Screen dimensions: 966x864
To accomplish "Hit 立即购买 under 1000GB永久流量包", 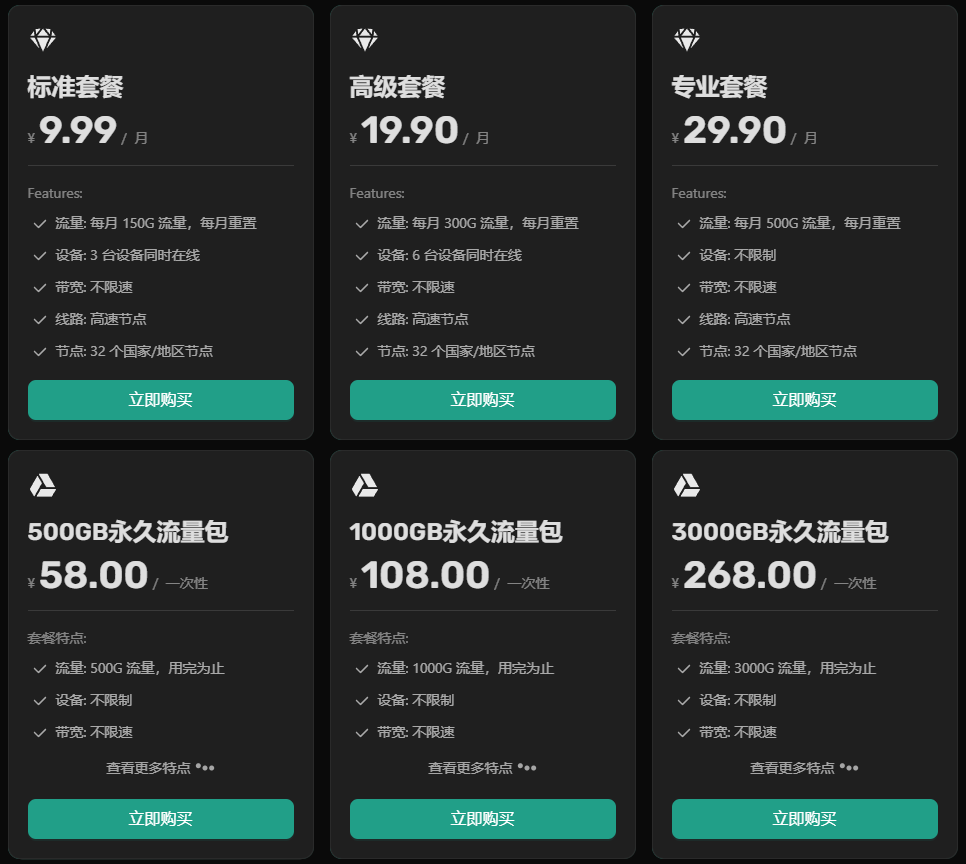I will [x=482, y=819].
